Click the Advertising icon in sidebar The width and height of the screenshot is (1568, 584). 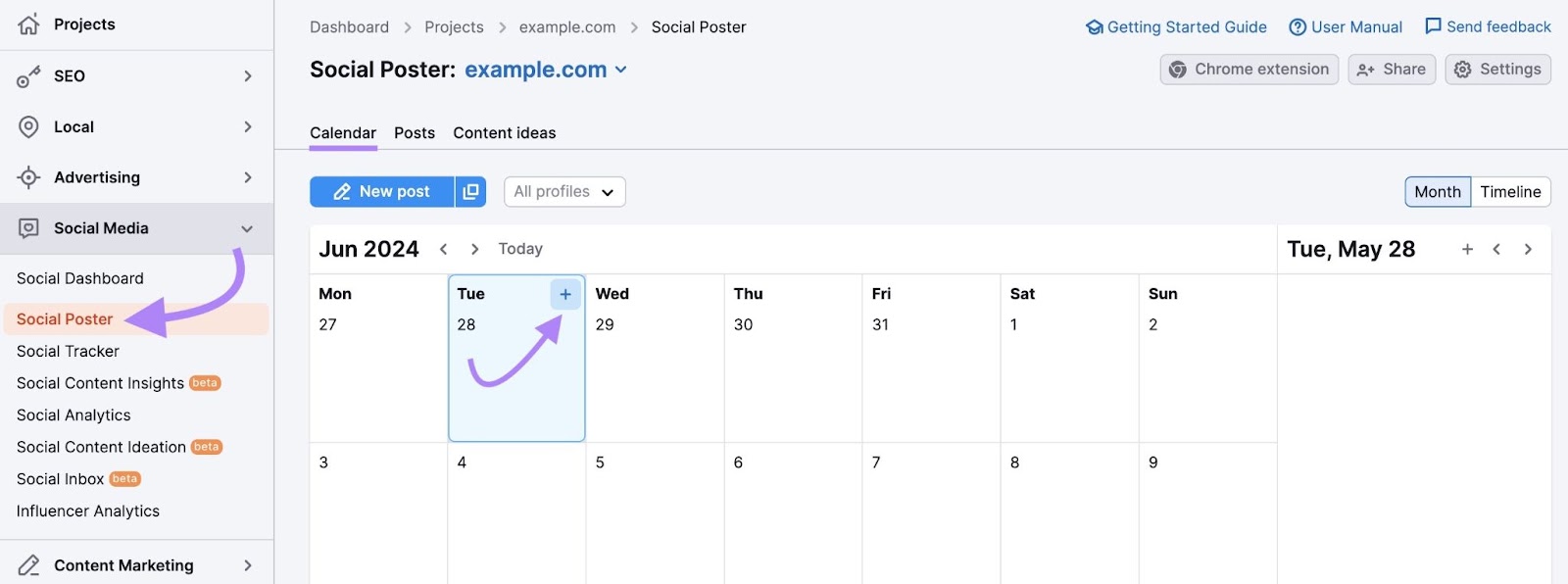pyautogui.click(x=28, y=177)
